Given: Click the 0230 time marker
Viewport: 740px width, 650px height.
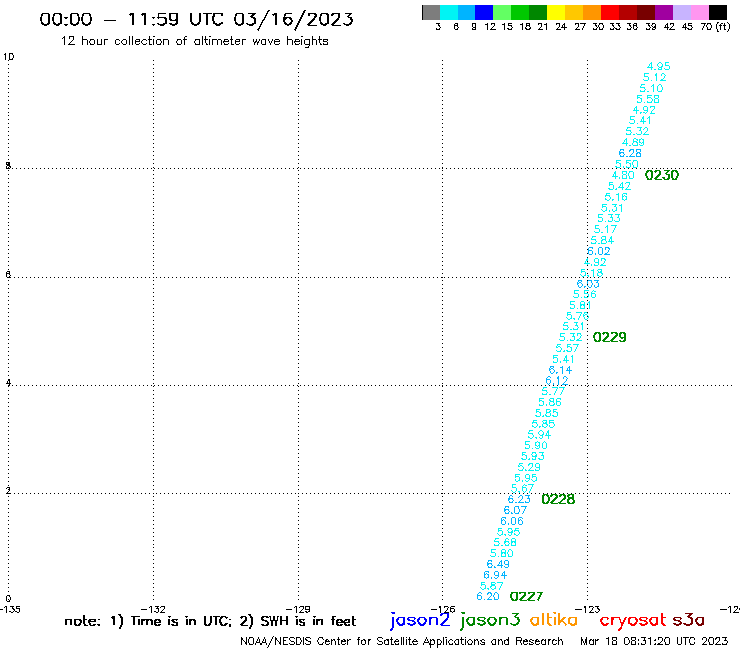Looking at the screenshot, I should click(662, 175).
